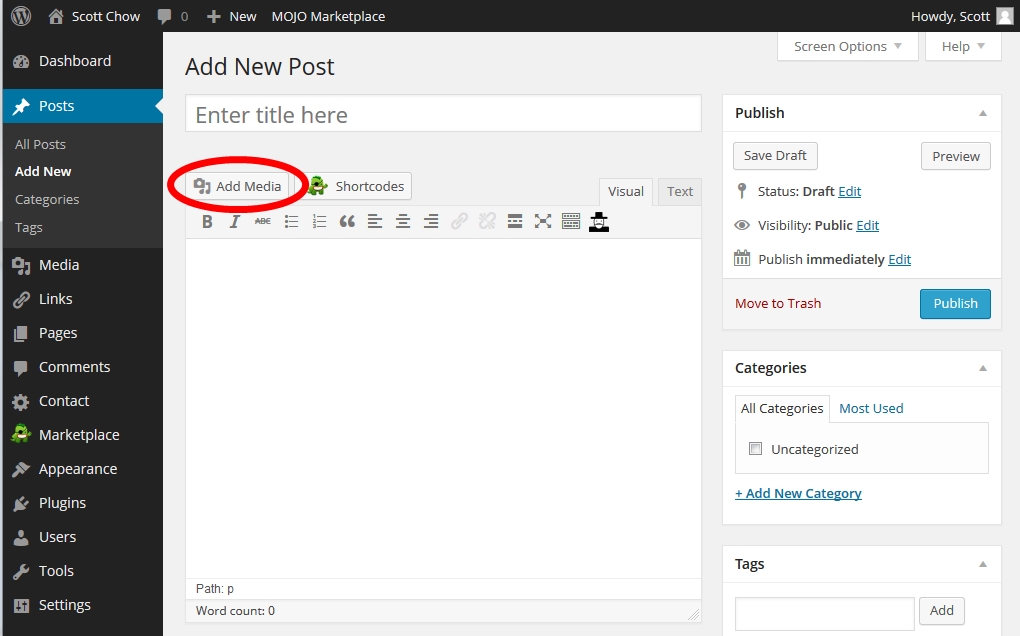The height and width of the screenshot is (636, 1020).
Task: Open All Posts submenu item
Action: 40,144
